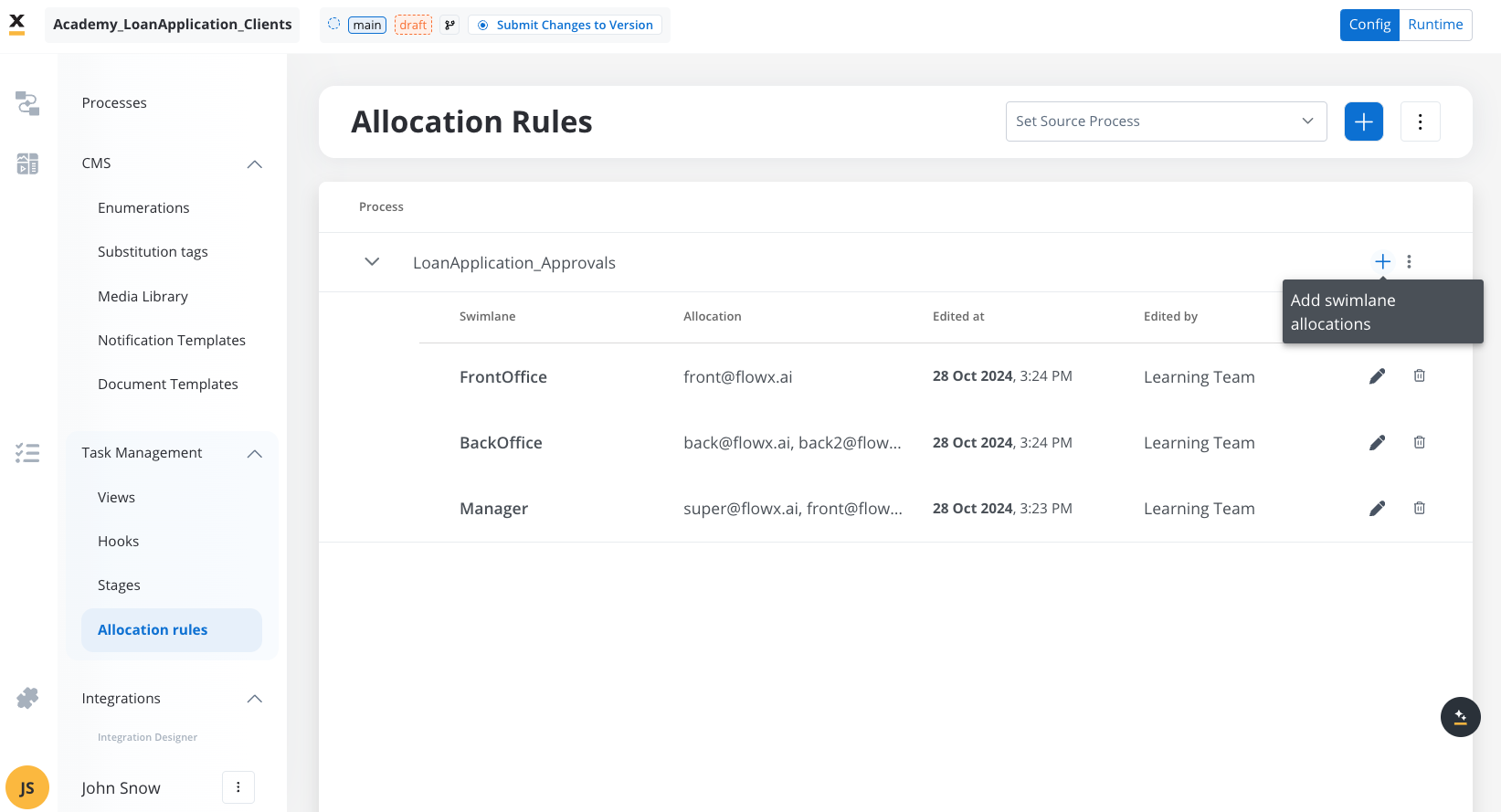Click Submit Changes to Version
Screen dimensions: 1501x812
566,25
